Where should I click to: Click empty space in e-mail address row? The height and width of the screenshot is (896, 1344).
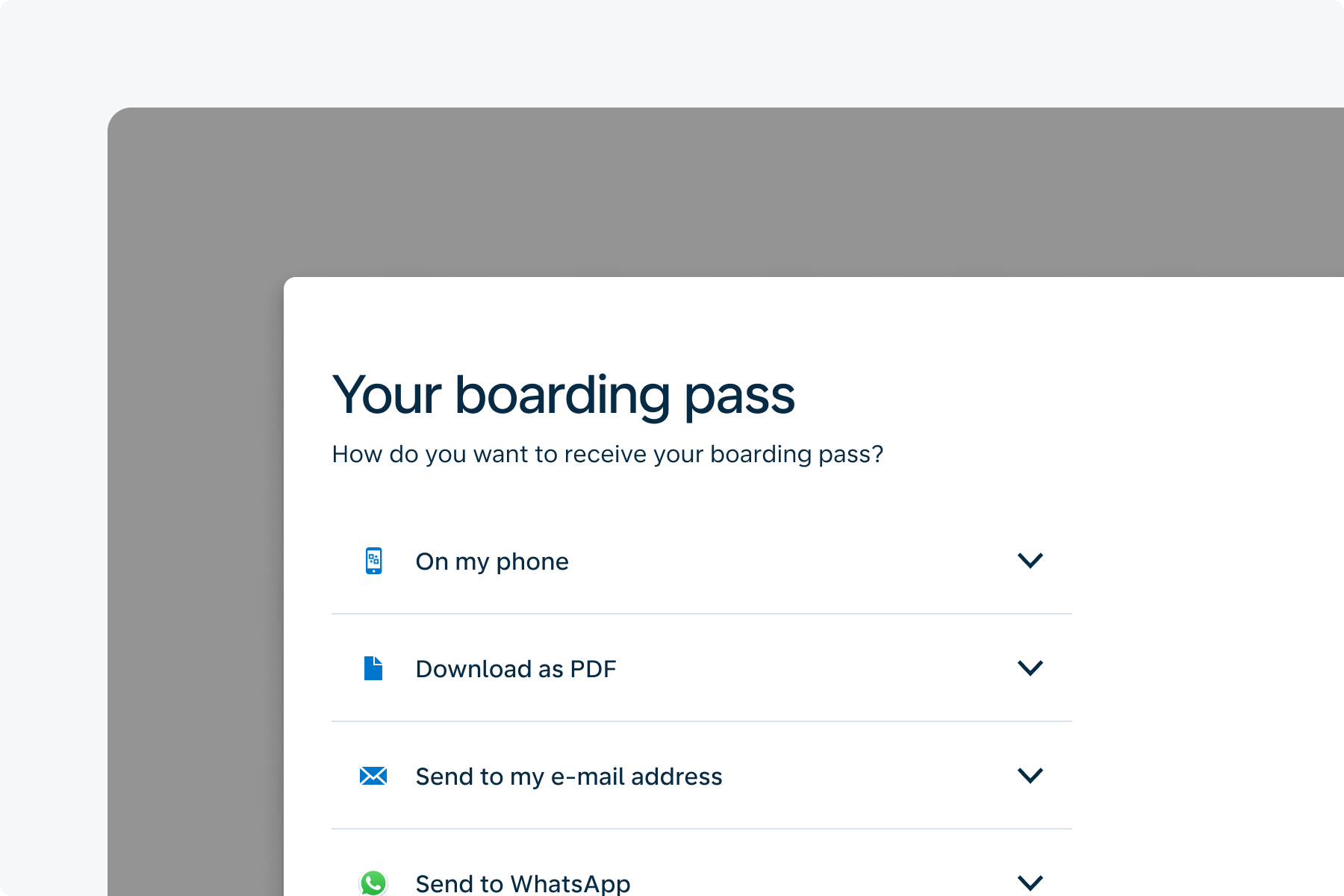pyautogui.click(x=866, y=776)
